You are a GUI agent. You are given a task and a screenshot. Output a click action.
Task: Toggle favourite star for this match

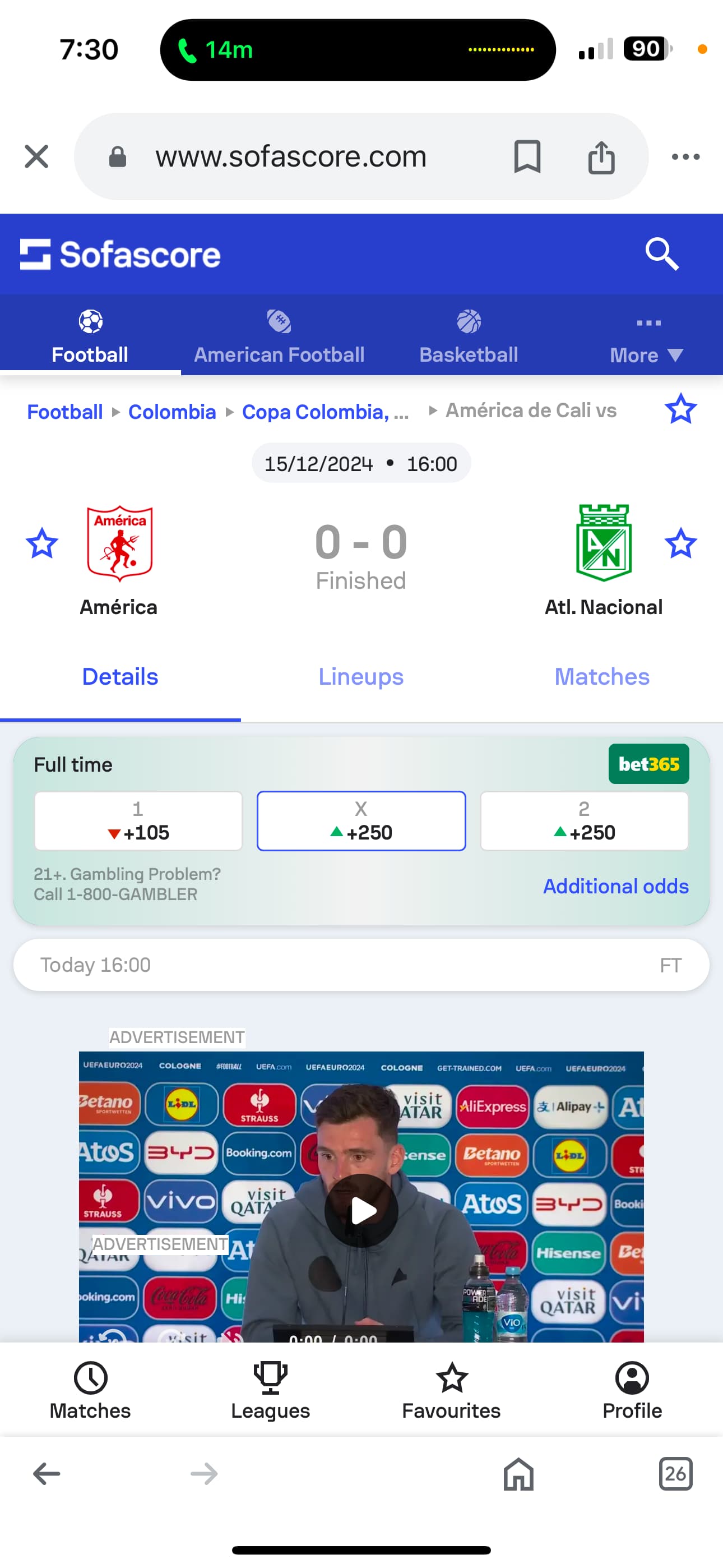680,409
